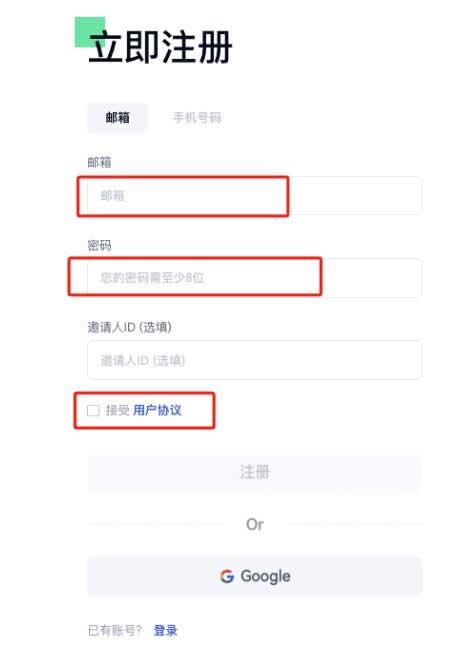Select the 邮箱 registration tab
465x651 pixels.
point(117,118)
